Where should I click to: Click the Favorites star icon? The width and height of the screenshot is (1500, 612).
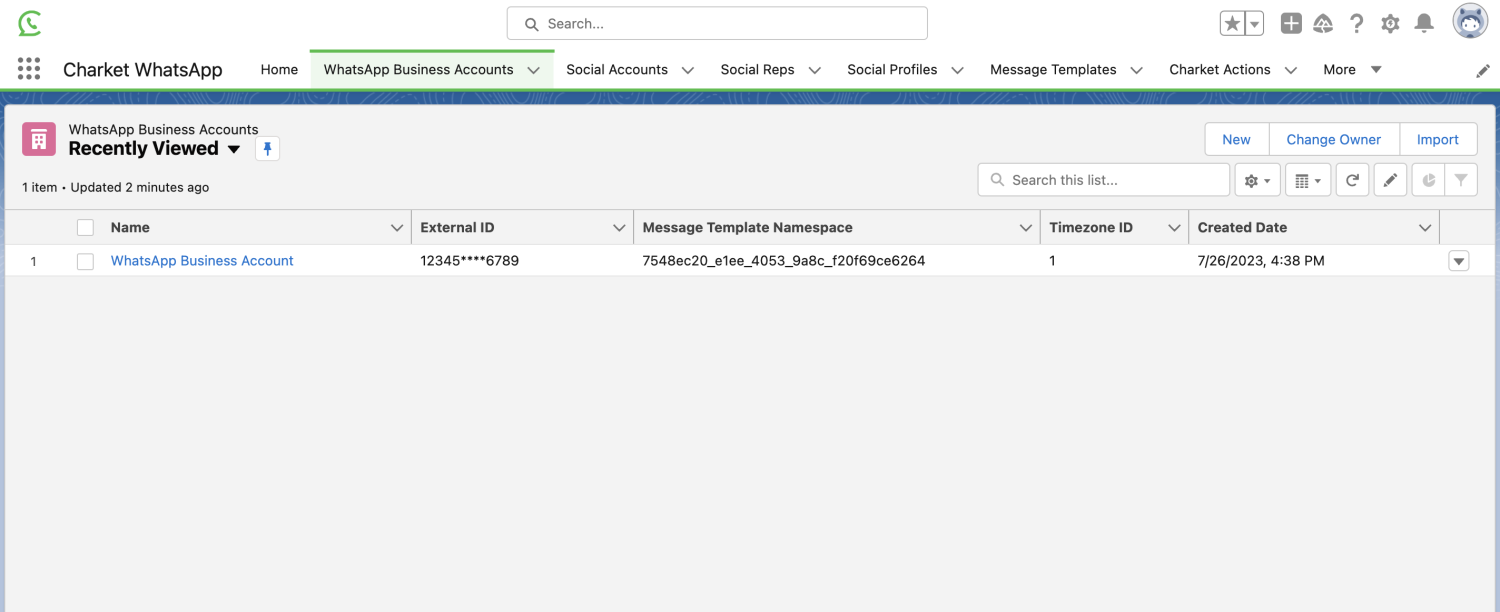(1232, 23)
